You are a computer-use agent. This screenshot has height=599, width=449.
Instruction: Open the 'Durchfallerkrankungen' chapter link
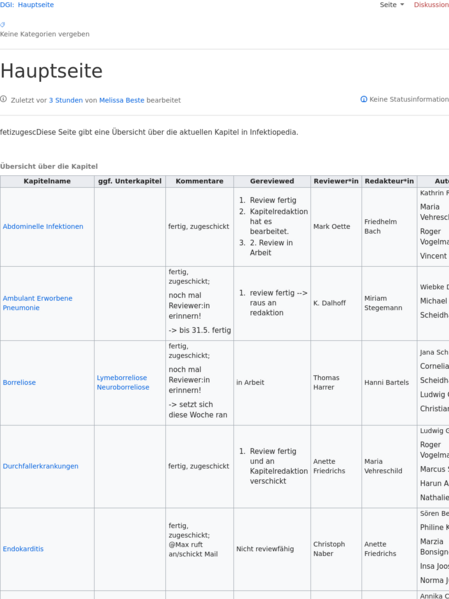coord(41,466)
